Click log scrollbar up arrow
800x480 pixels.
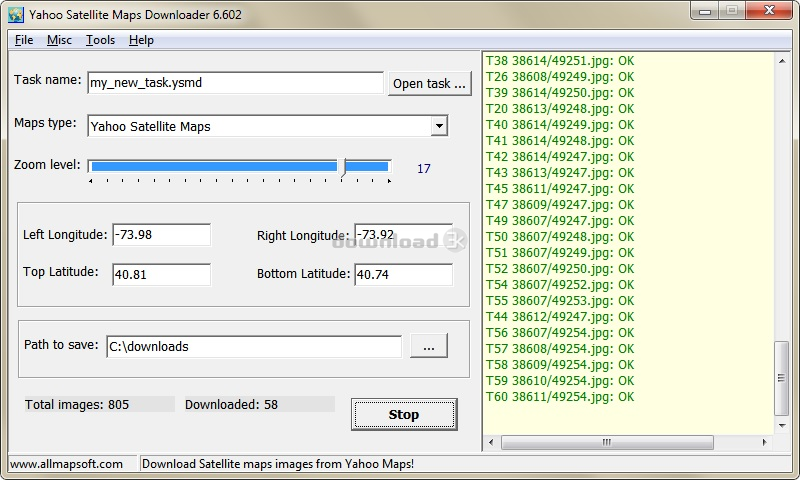pos(782,61)
